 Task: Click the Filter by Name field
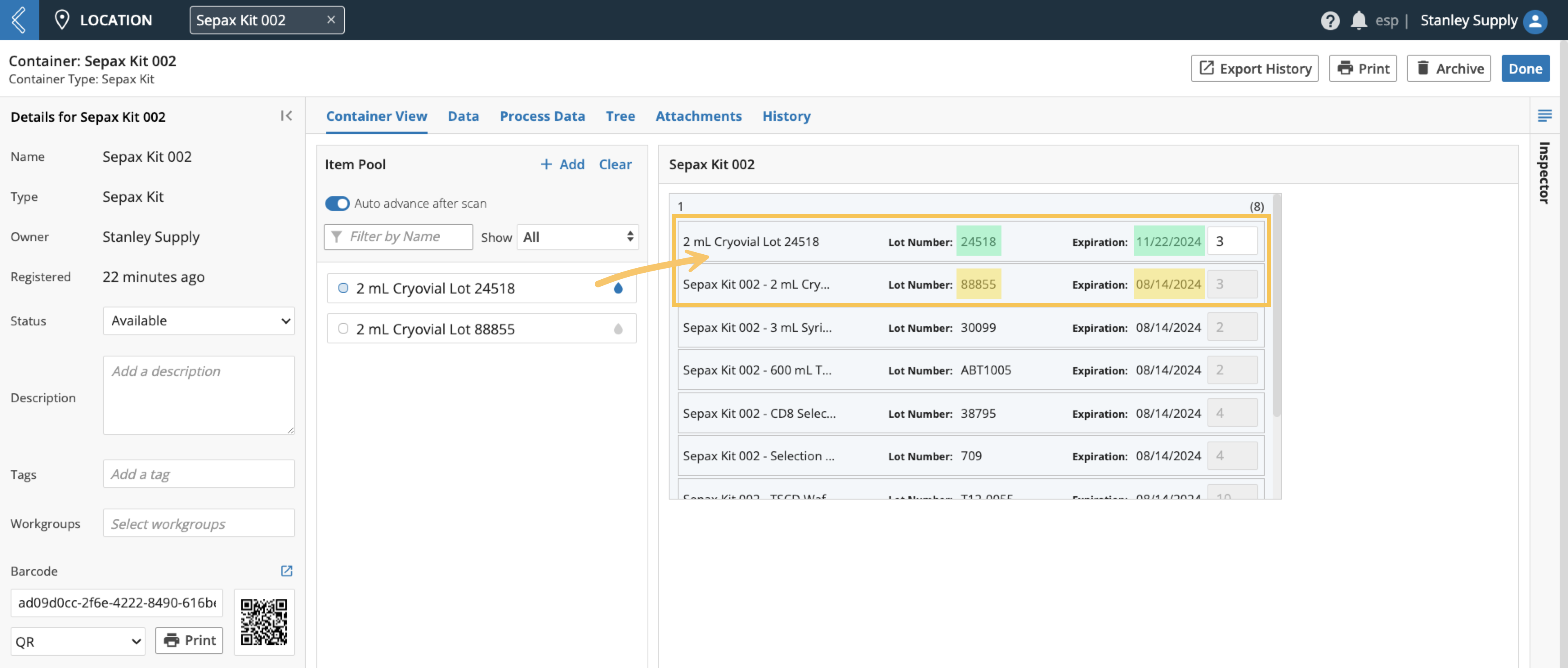click(399, 236)
